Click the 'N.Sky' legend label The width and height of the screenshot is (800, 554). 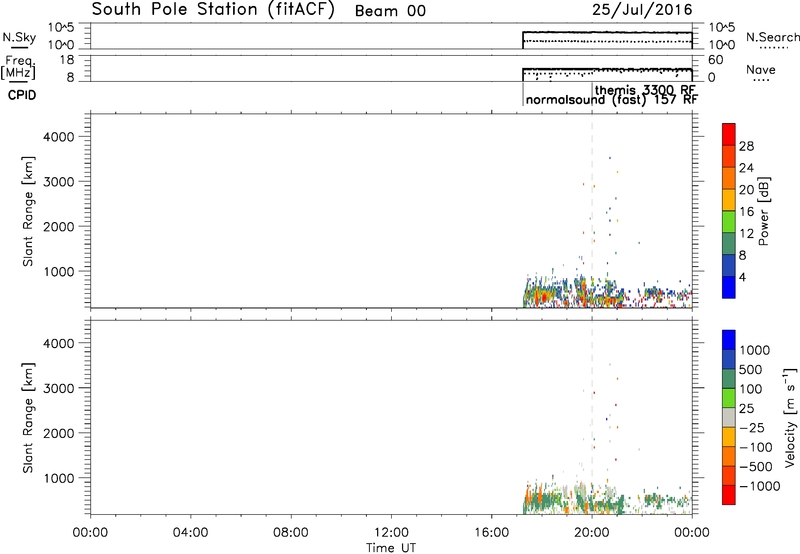19,37
